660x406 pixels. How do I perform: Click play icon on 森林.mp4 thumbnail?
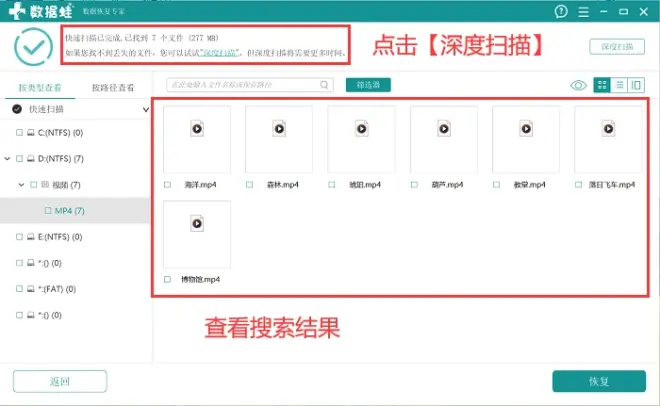pos(279,129)
